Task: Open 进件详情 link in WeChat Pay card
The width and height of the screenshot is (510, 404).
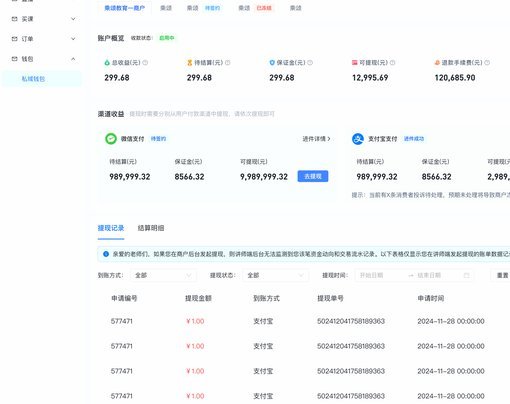Action: 316,139
